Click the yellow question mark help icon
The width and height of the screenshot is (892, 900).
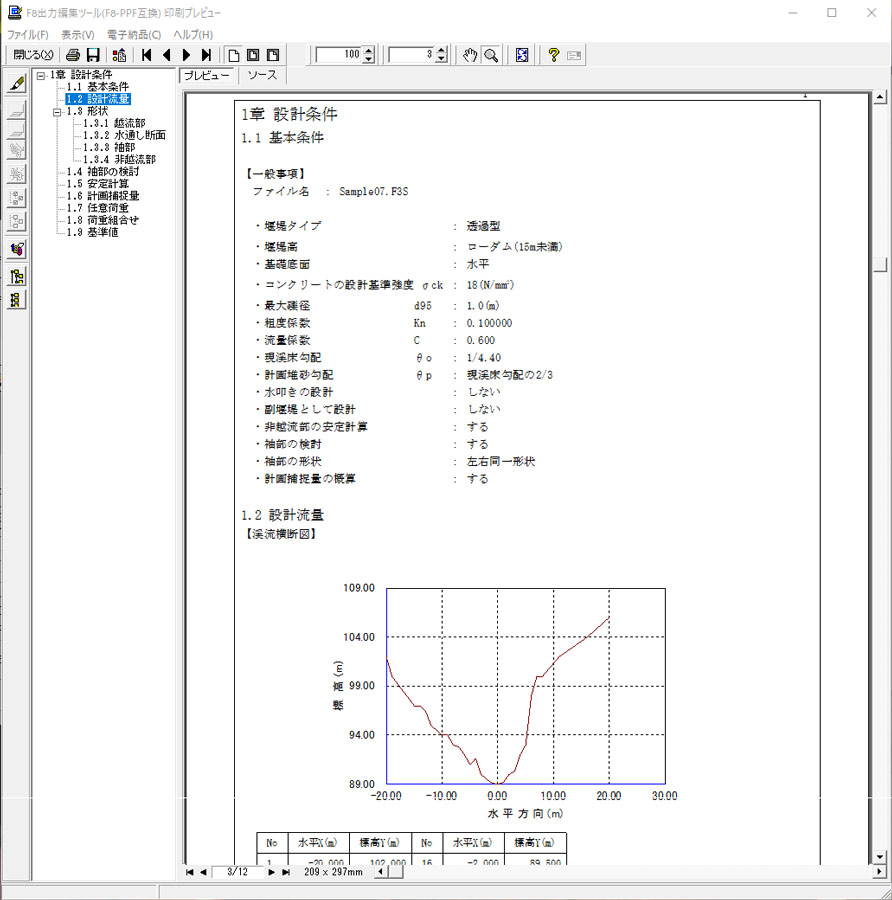click(552, 55)
